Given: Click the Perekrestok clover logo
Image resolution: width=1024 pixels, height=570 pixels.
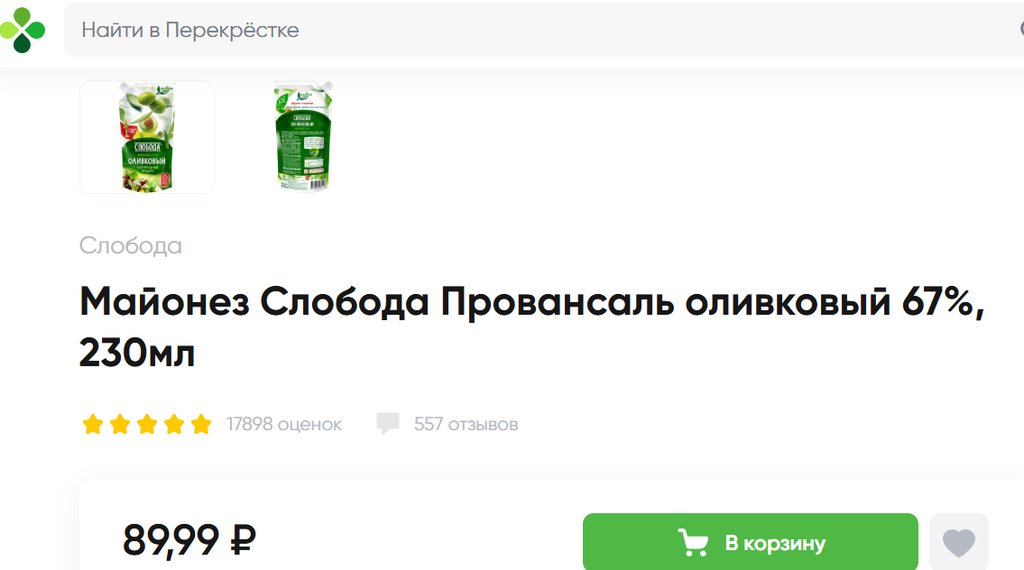Looking at the screenshot, I should [22, 30].
